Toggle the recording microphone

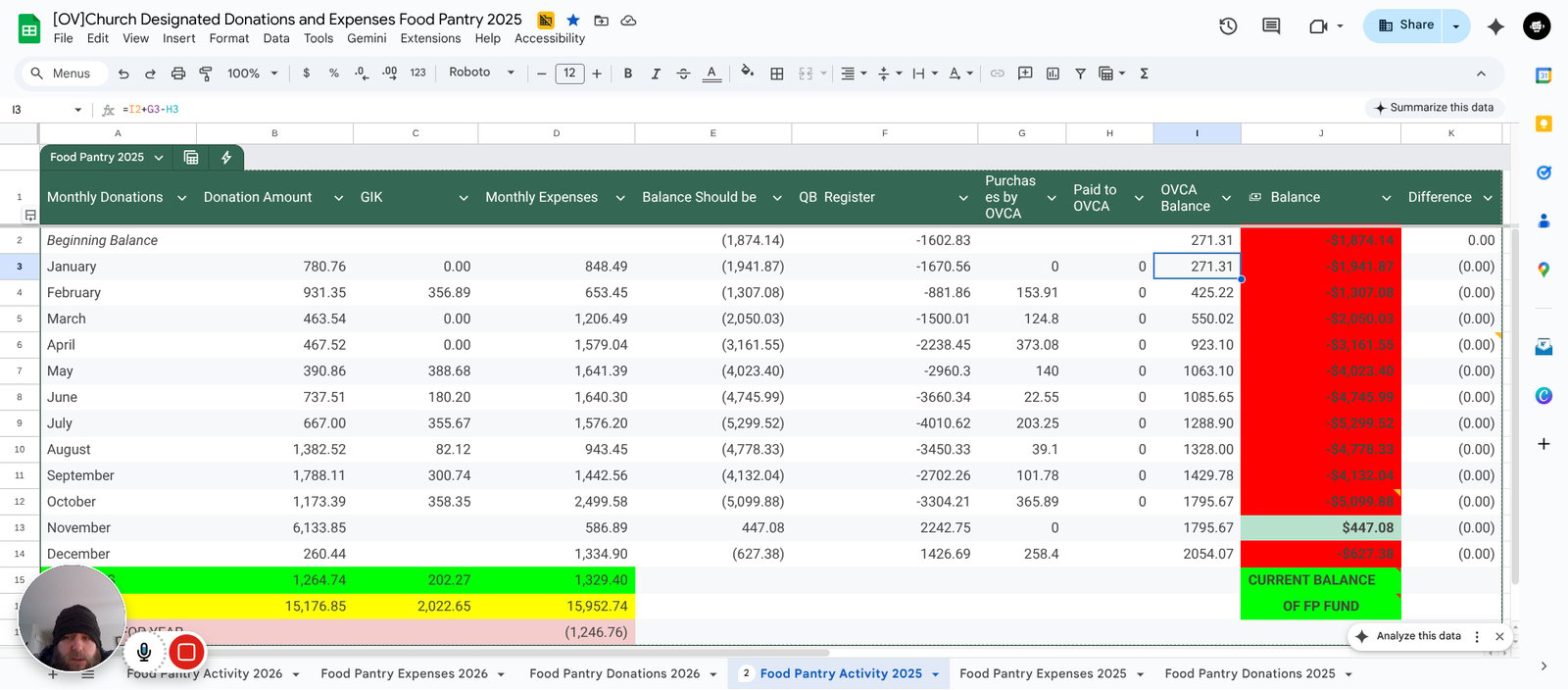coord(144,651)
